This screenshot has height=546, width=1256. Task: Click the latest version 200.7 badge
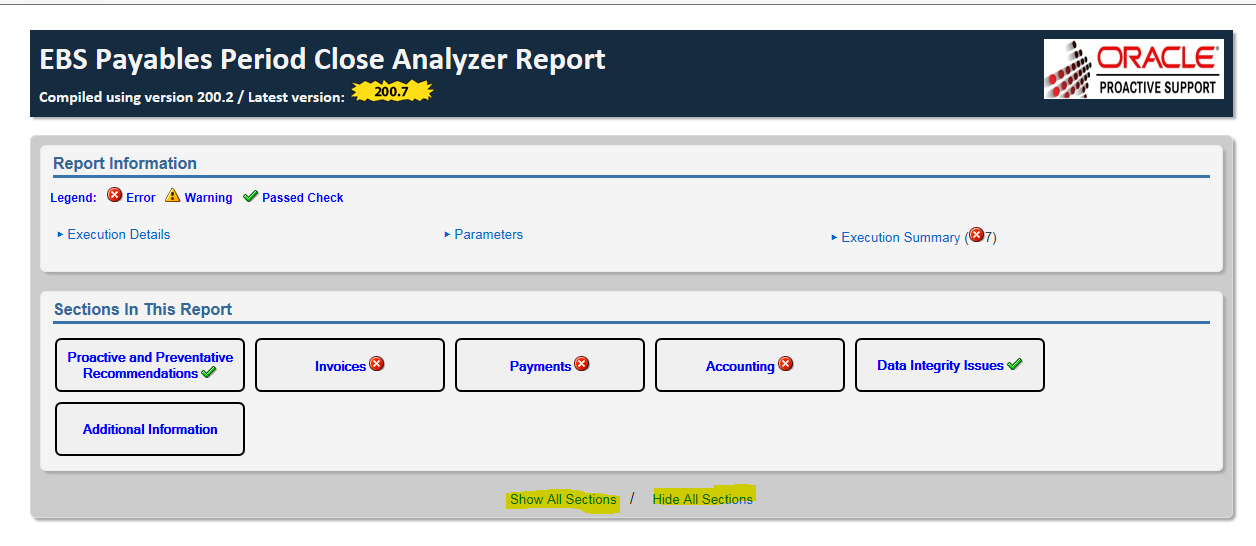(x=392, y=92)
